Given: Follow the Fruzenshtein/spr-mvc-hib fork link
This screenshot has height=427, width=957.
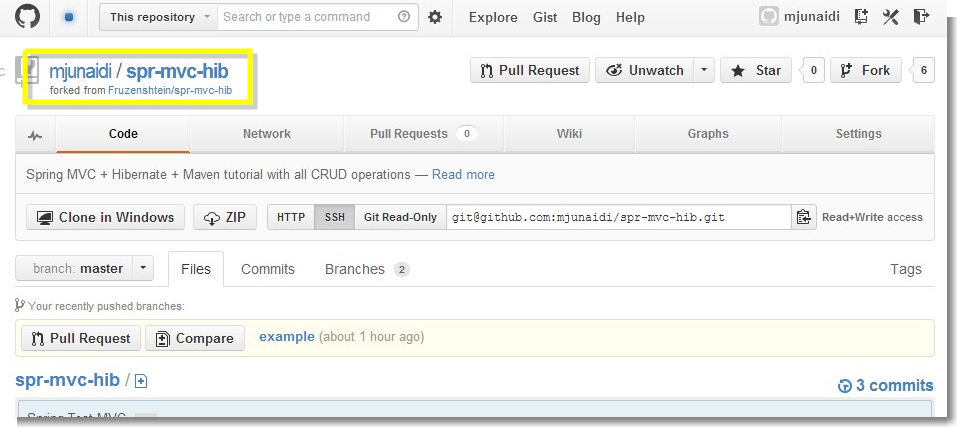Looking at the screenshot, I should tap(170, 90).
